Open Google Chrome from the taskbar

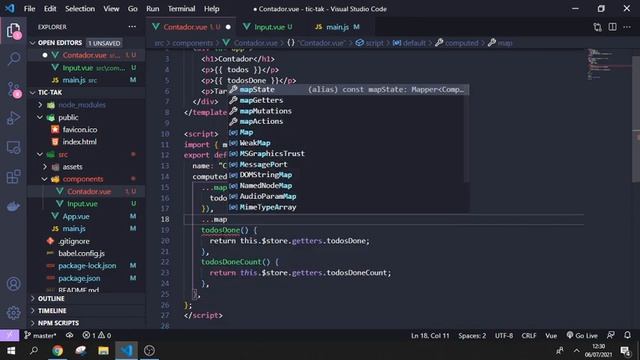click(58, 351)
